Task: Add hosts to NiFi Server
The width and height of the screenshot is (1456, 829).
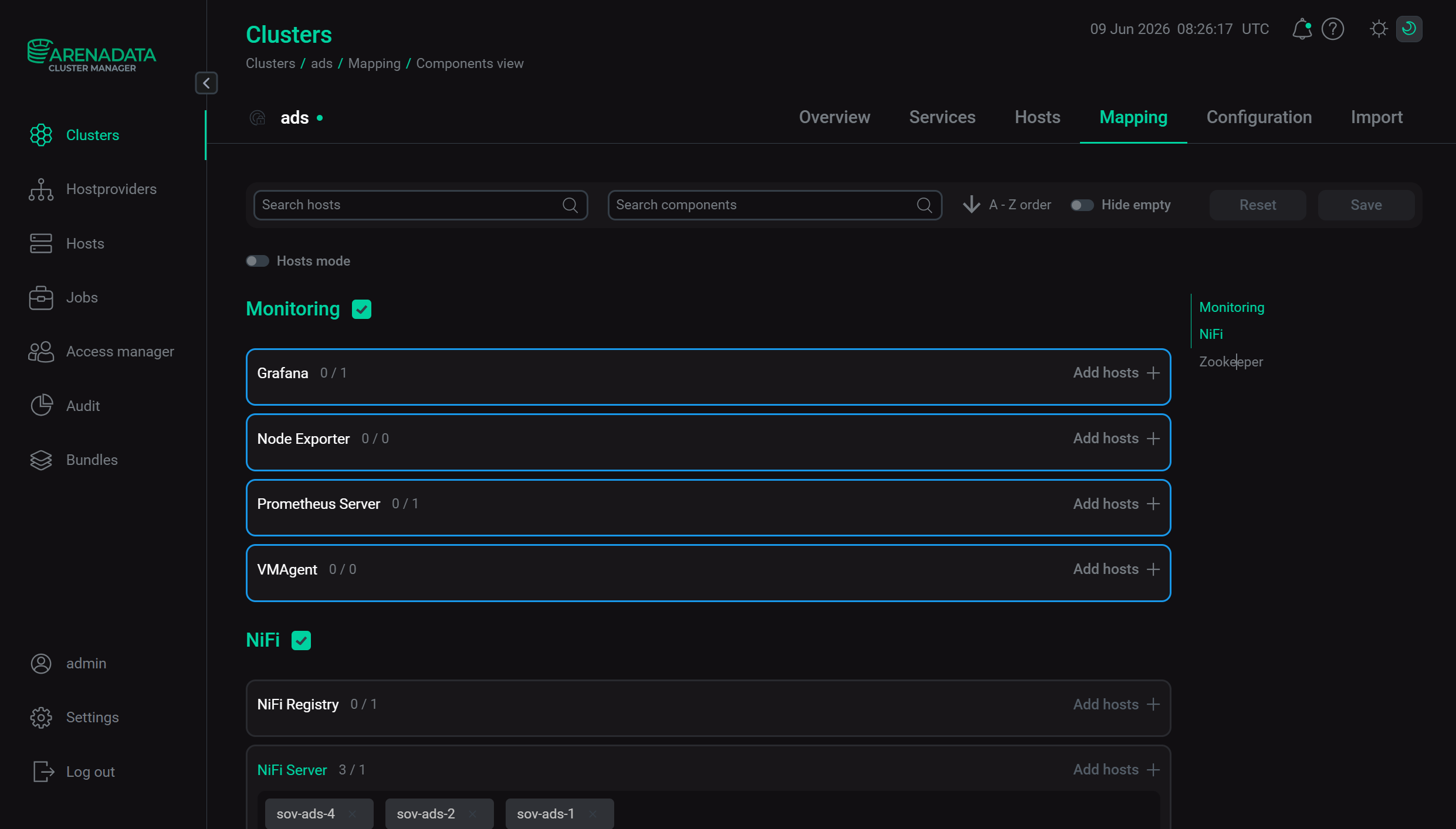Action: pos(1116,770)
